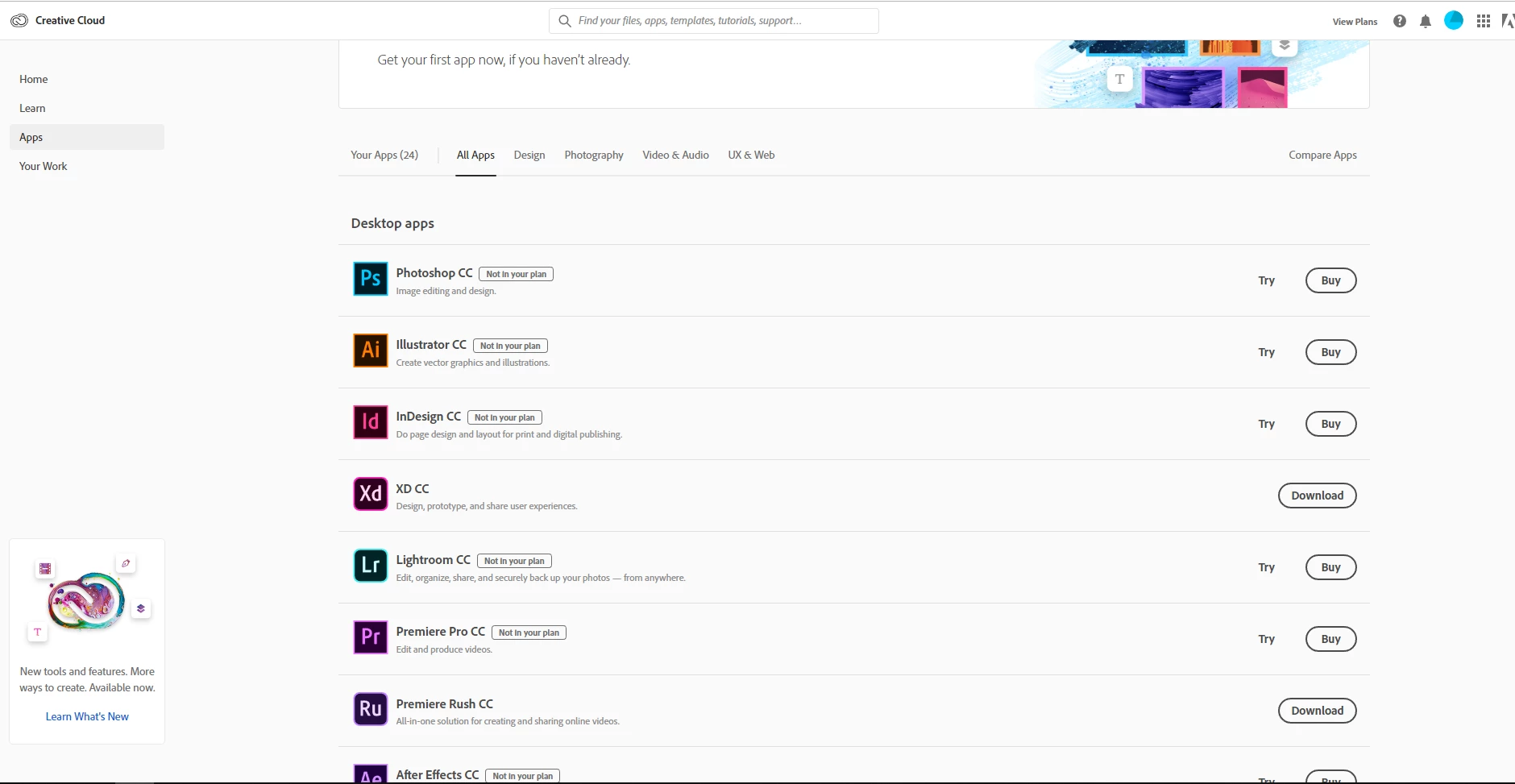Click Try for Premiere Pro CC
The image size is (1515, 784).
(1267, 639)
